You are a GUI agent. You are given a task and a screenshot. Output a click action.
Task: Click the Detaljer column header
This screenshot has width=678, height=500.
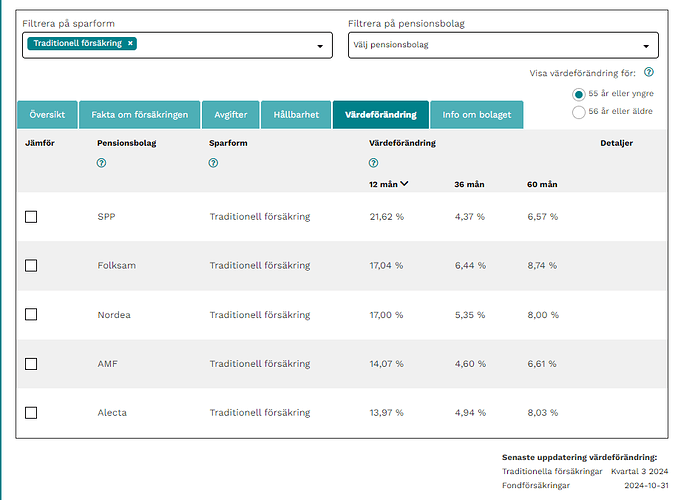click(617, 143)
